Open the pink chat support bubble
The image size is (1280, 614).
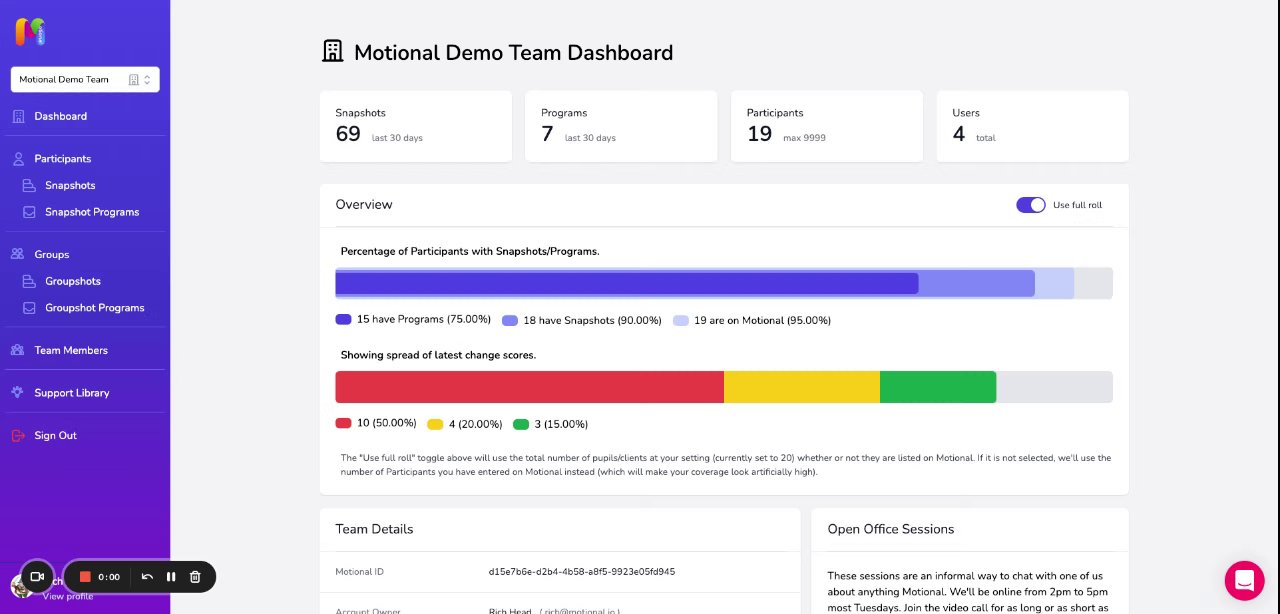(x=1245, y=580)
